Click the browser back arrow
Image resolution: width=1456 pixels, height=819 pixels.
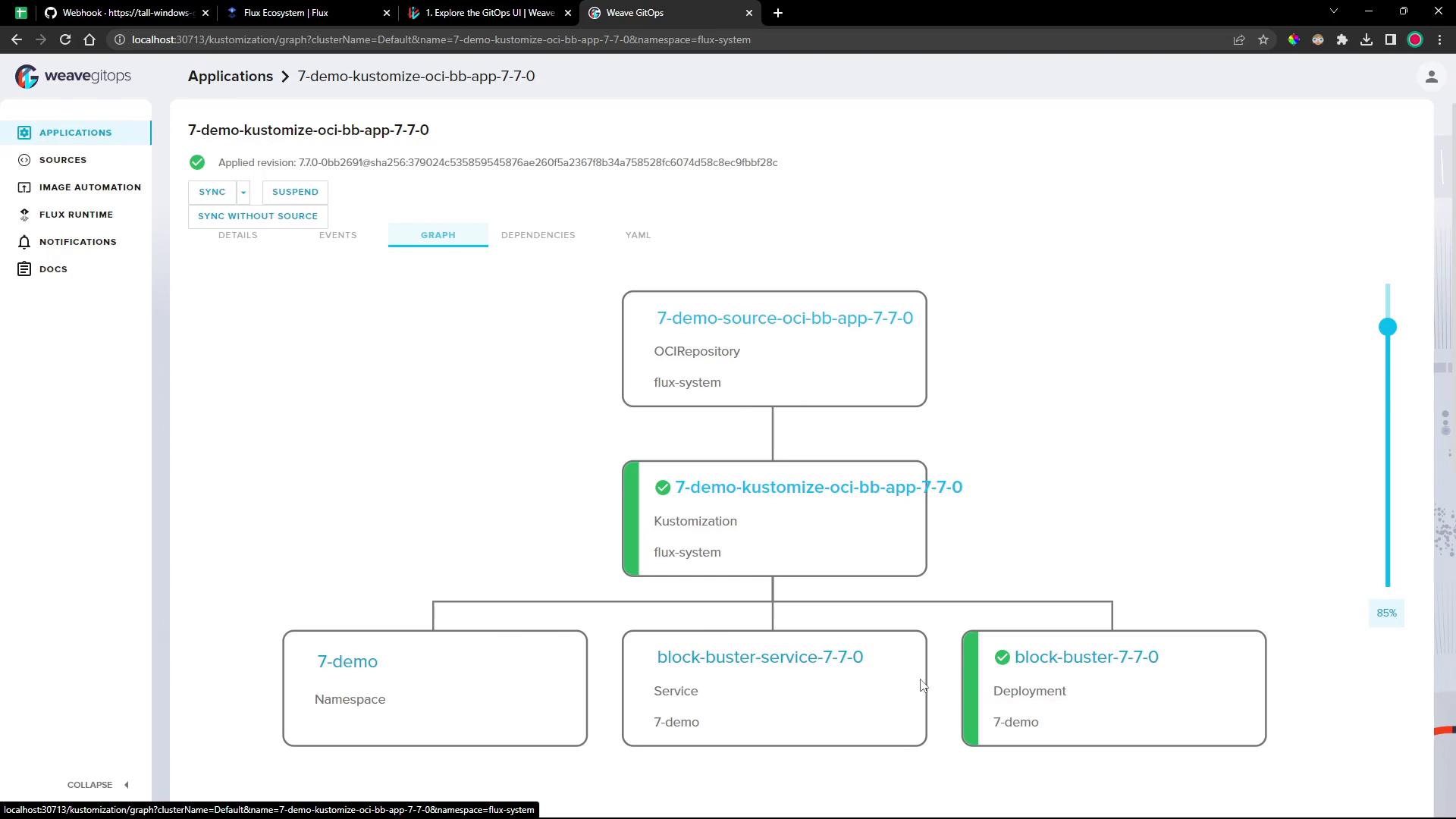click(x=17, y=39)
